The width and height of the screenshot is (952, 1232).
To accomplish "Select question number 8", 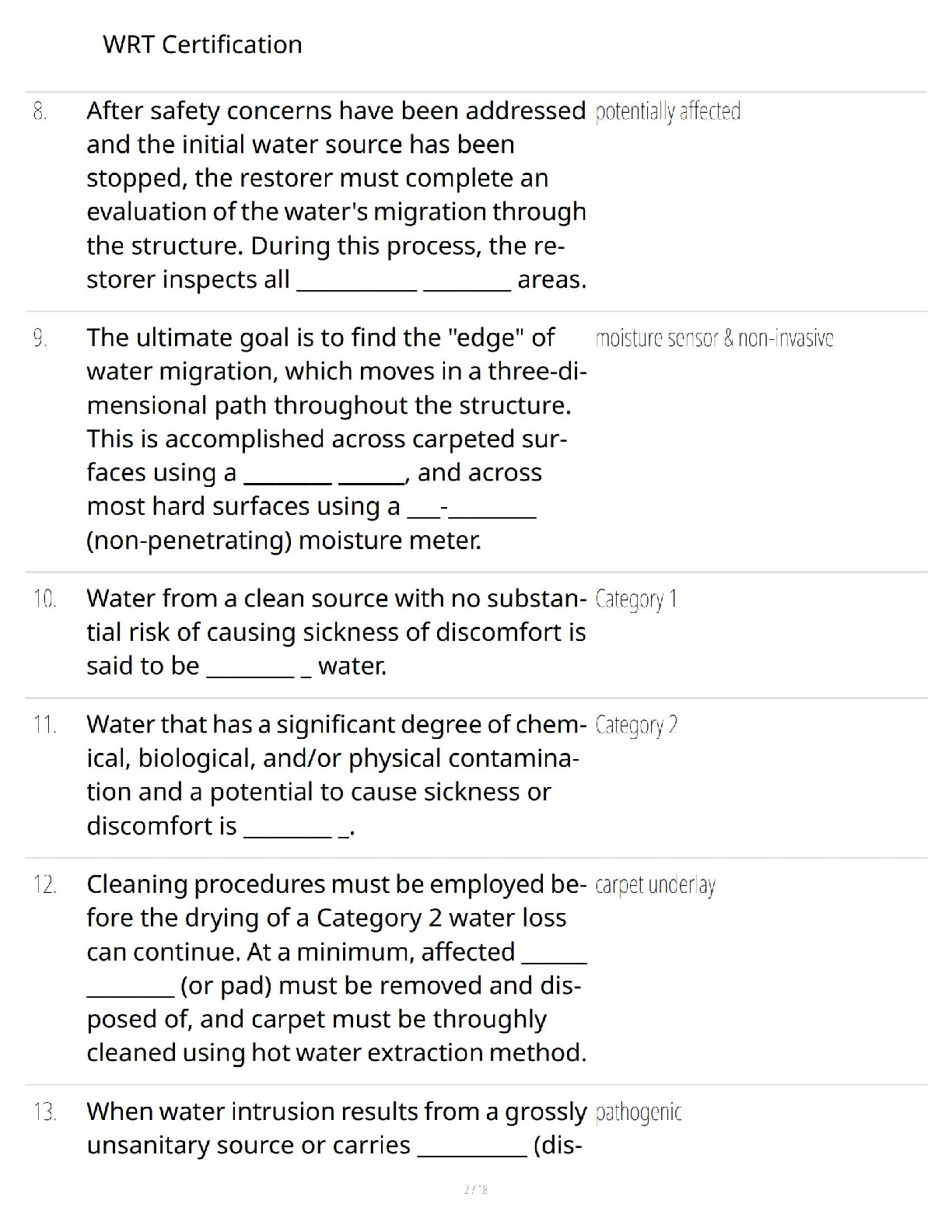I will coord(40,112).
